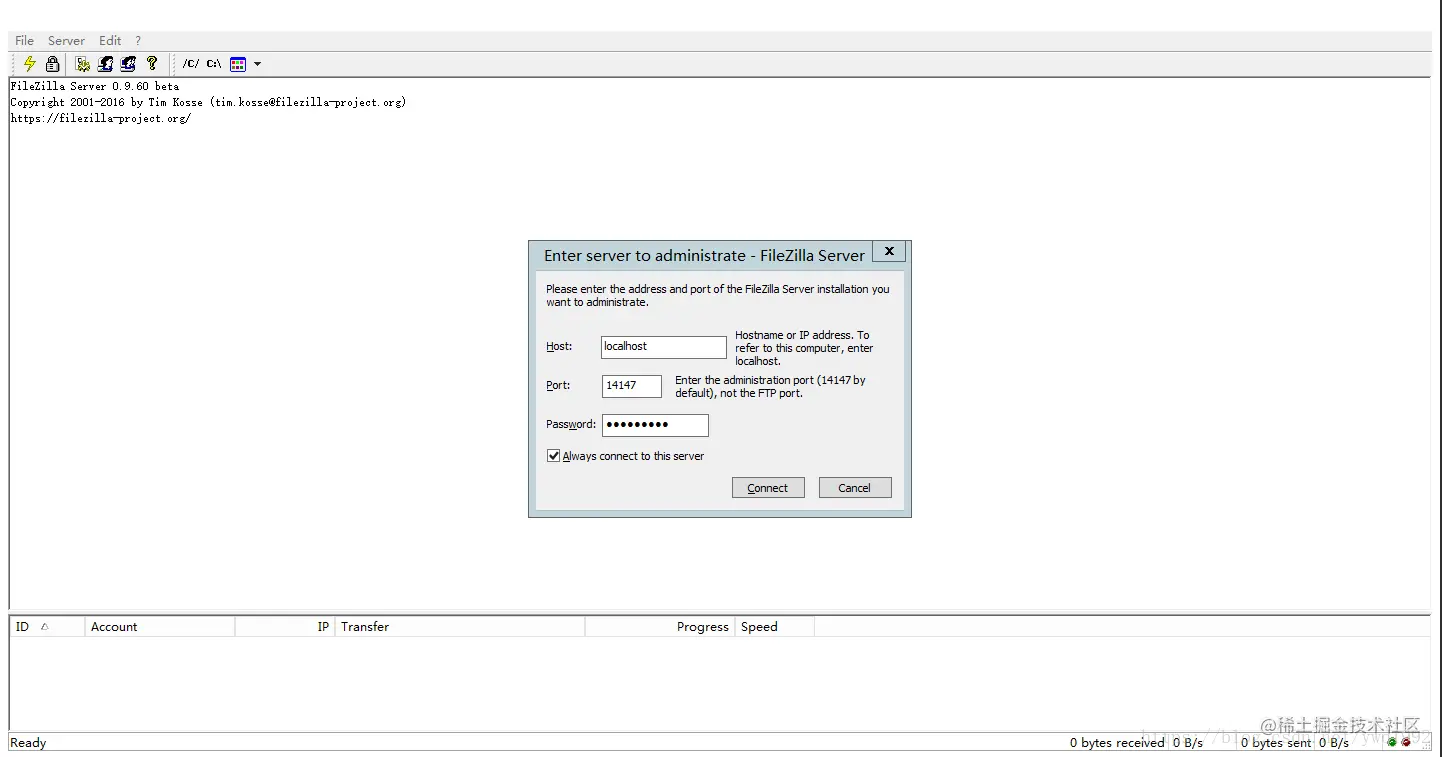Click the FileZilla Server 0.9.60 beta log line
Screen dimensions: 1442x757
pos(95,87)
